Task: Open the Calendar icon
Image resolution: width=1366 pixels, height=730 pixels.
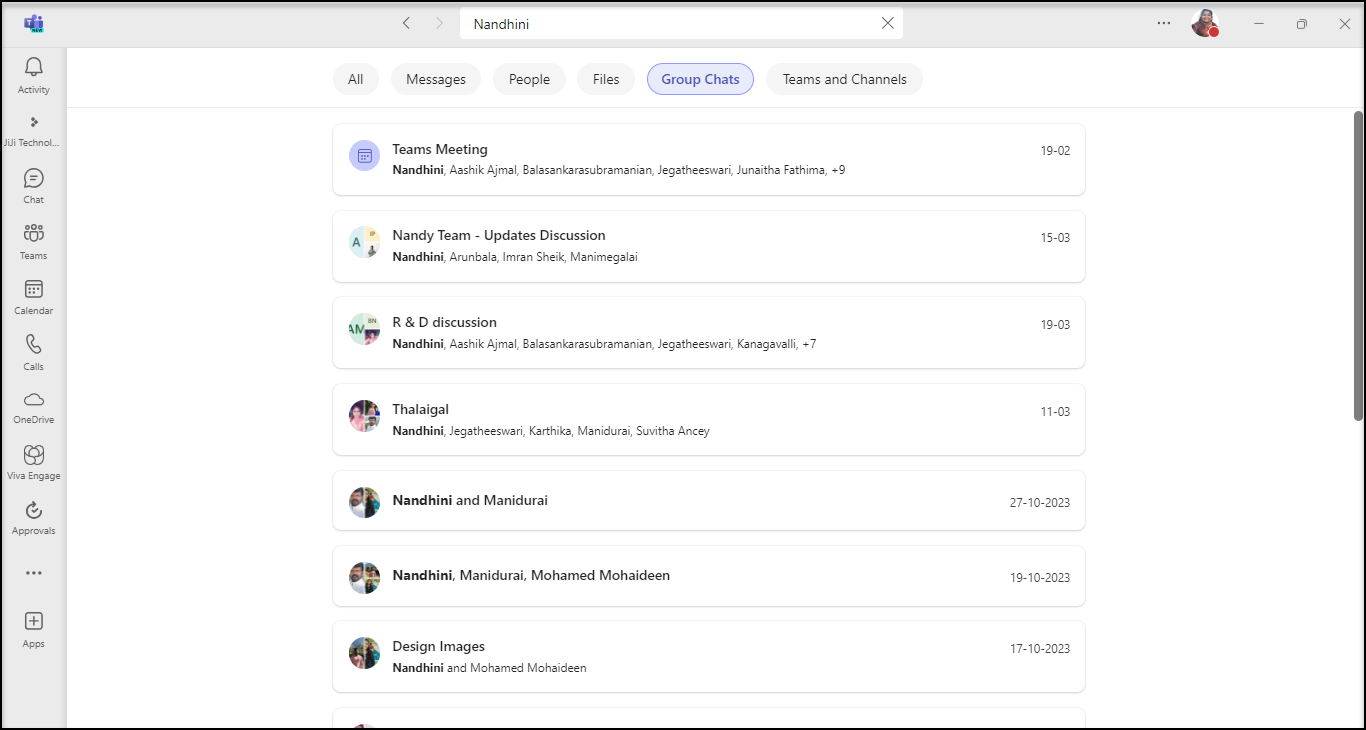Action: pyautogui.click(x=33, y=290)
